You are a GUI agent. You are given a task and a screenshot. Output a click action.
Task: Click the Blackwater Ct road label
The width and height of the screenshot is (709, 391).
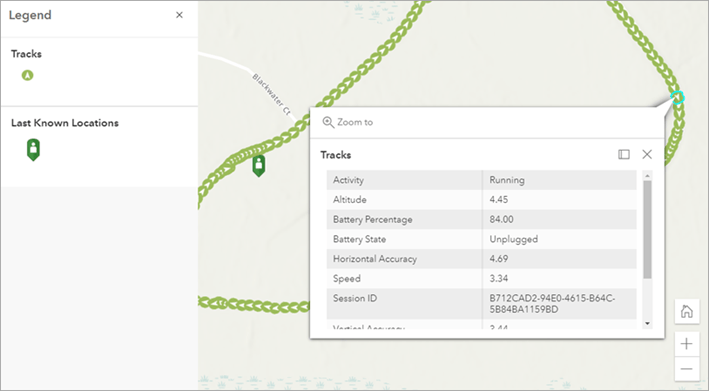click(271, 94)
